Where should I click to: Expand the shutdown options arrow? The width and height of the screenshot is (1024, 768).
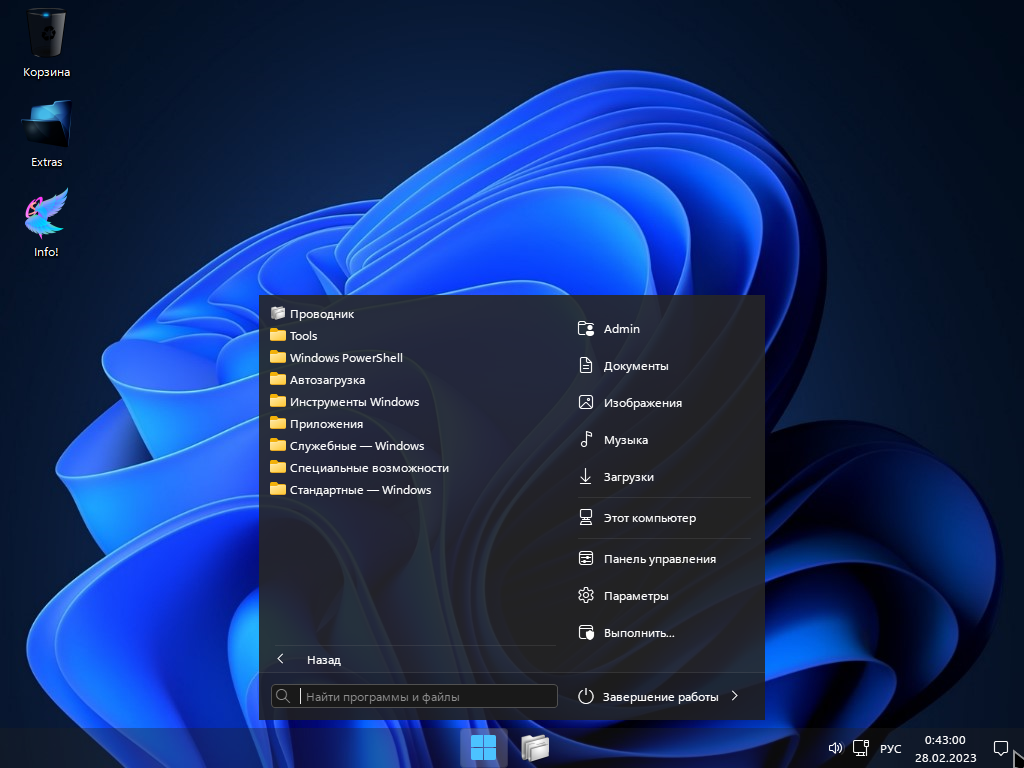click(x=735, y=696)
